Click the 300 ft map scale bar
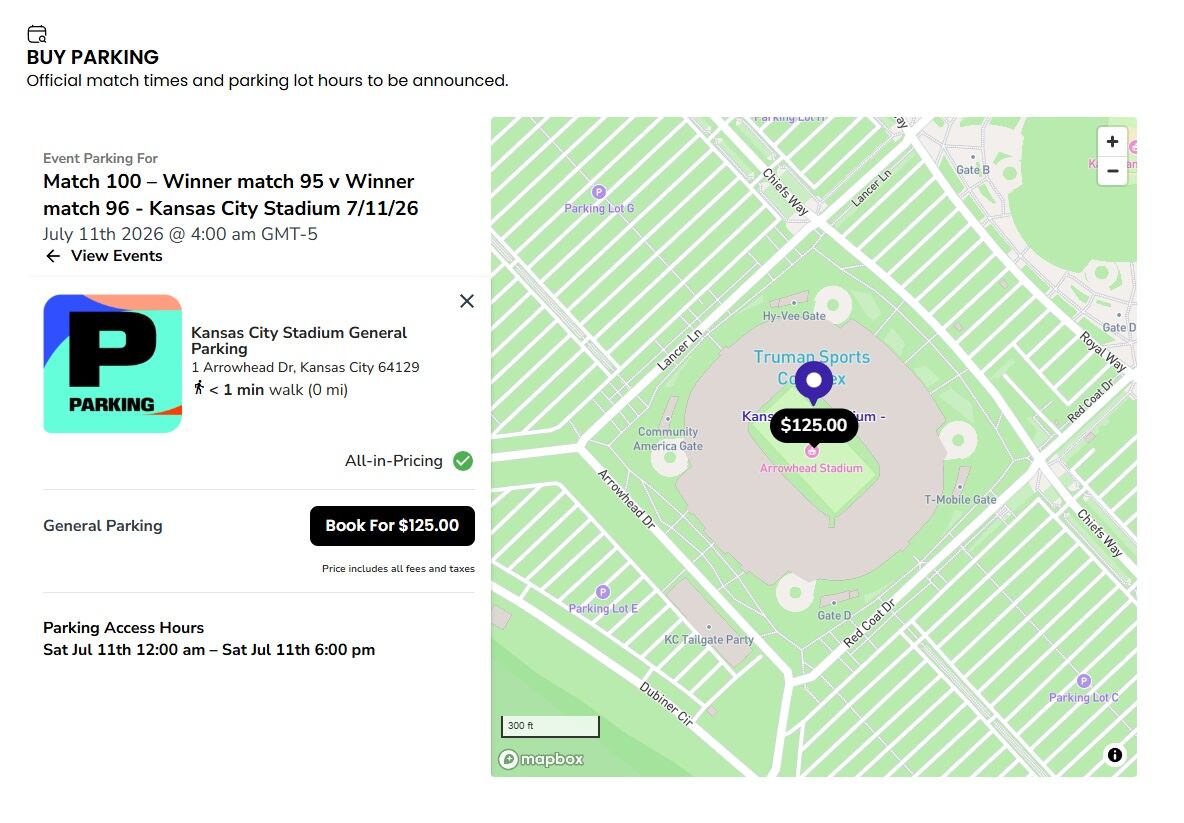 549,725
